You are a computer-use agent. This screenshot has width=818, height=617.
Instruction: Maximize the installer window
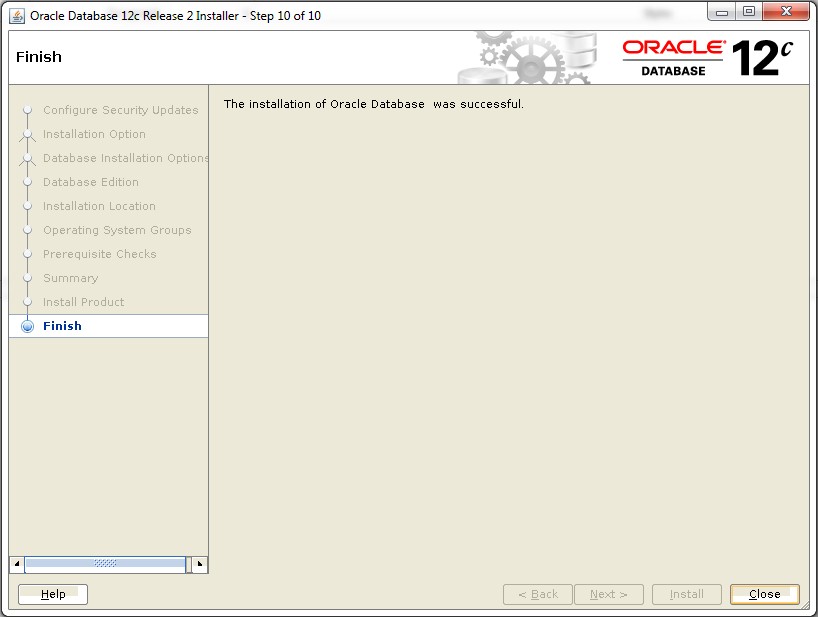click(749, 12)
